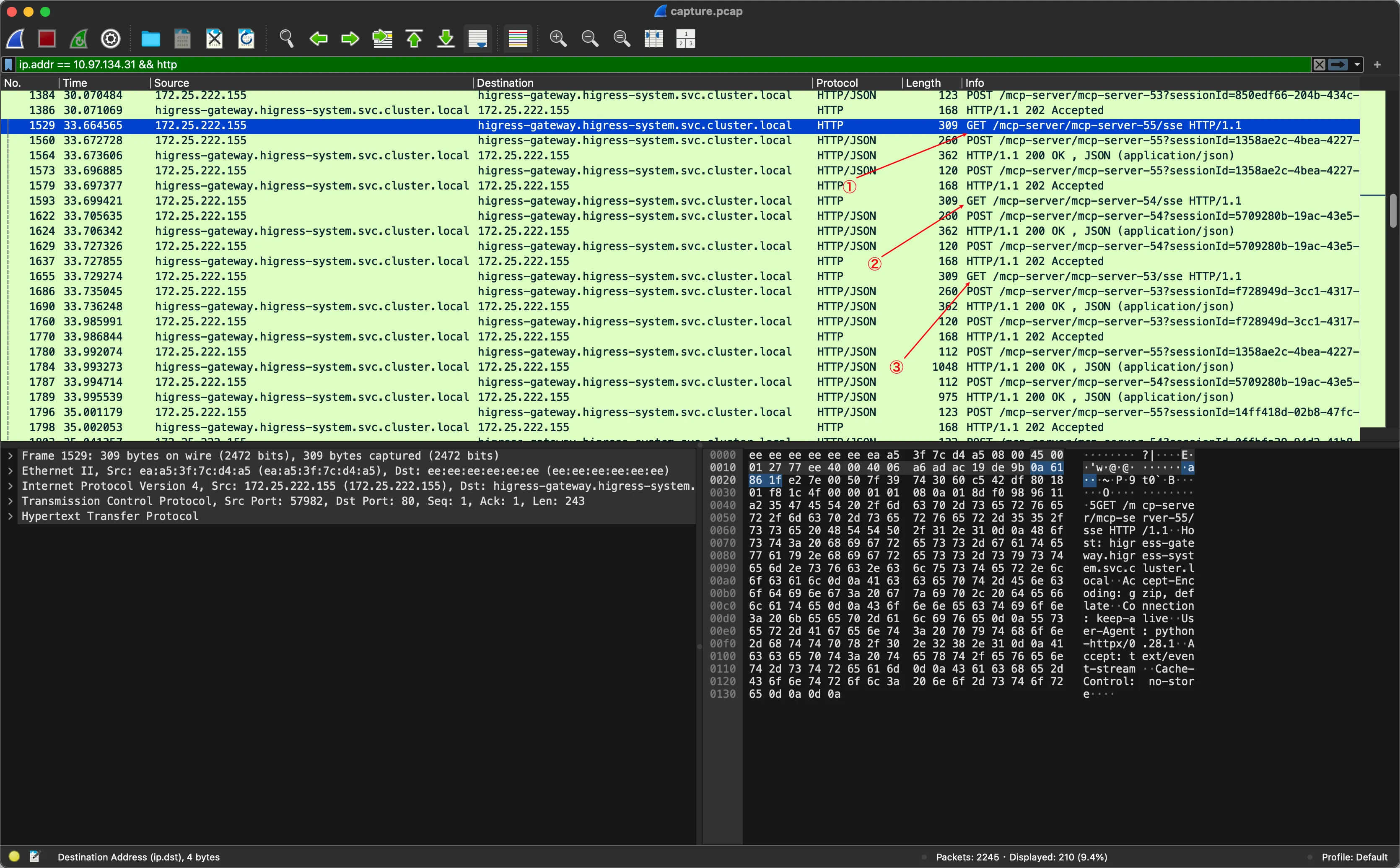Clear the display filter
This screenshot has width=1400, height=868.
[x=1319, y=64]
